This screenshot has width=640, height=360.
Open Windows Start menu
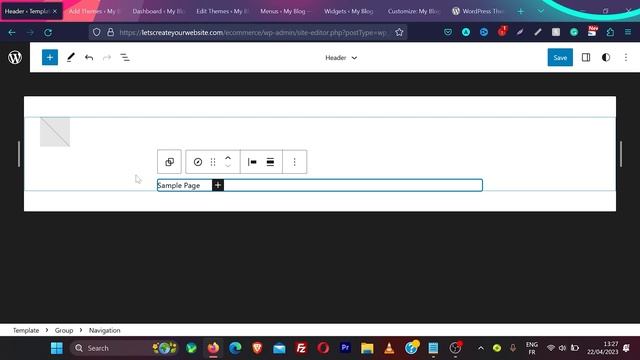click(x=57, y=348)
